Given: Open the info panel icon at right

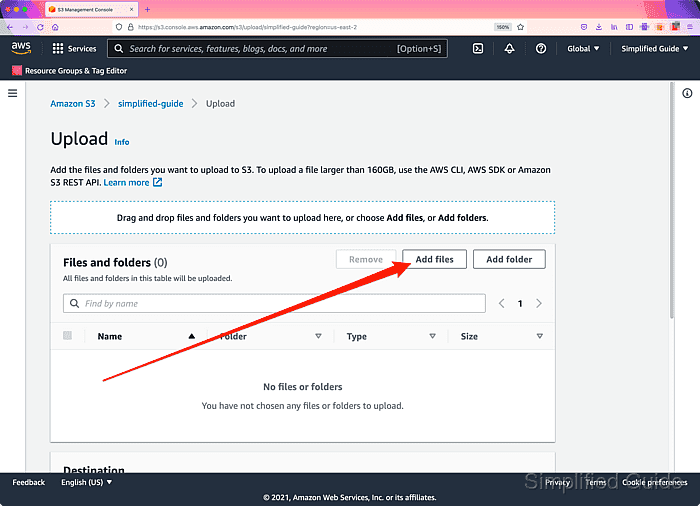Looking at the screenshot, I should tap(687, 93).
